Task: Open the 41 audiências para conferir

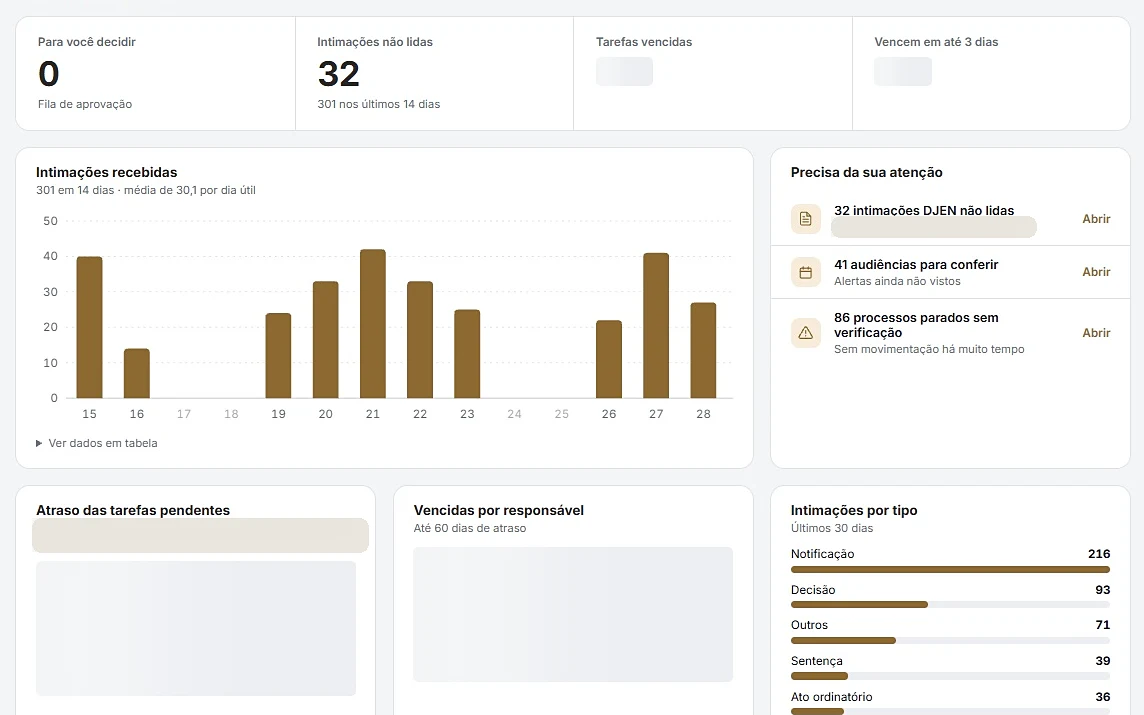Action: coord(1096,272)
